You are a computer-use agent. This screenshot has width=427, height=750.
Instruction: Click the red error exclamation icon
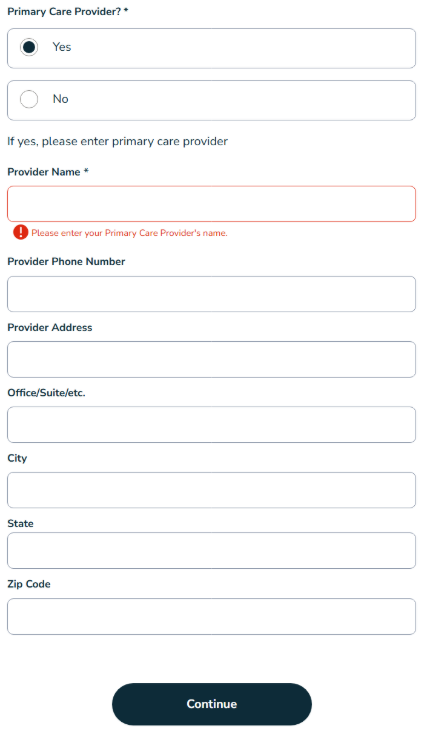click(21, 232)
